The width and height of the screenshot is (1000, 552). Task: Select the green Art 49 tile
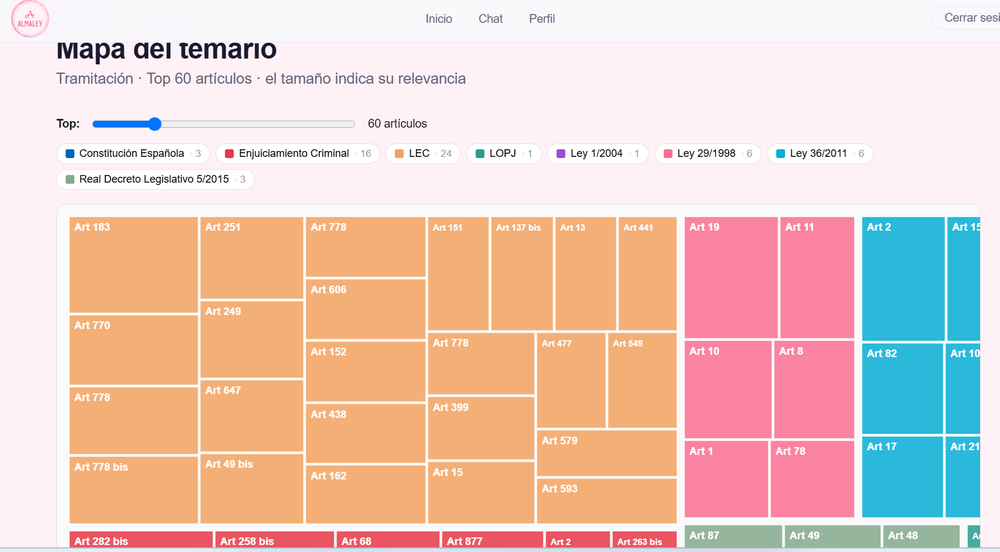tap(832, 537)
